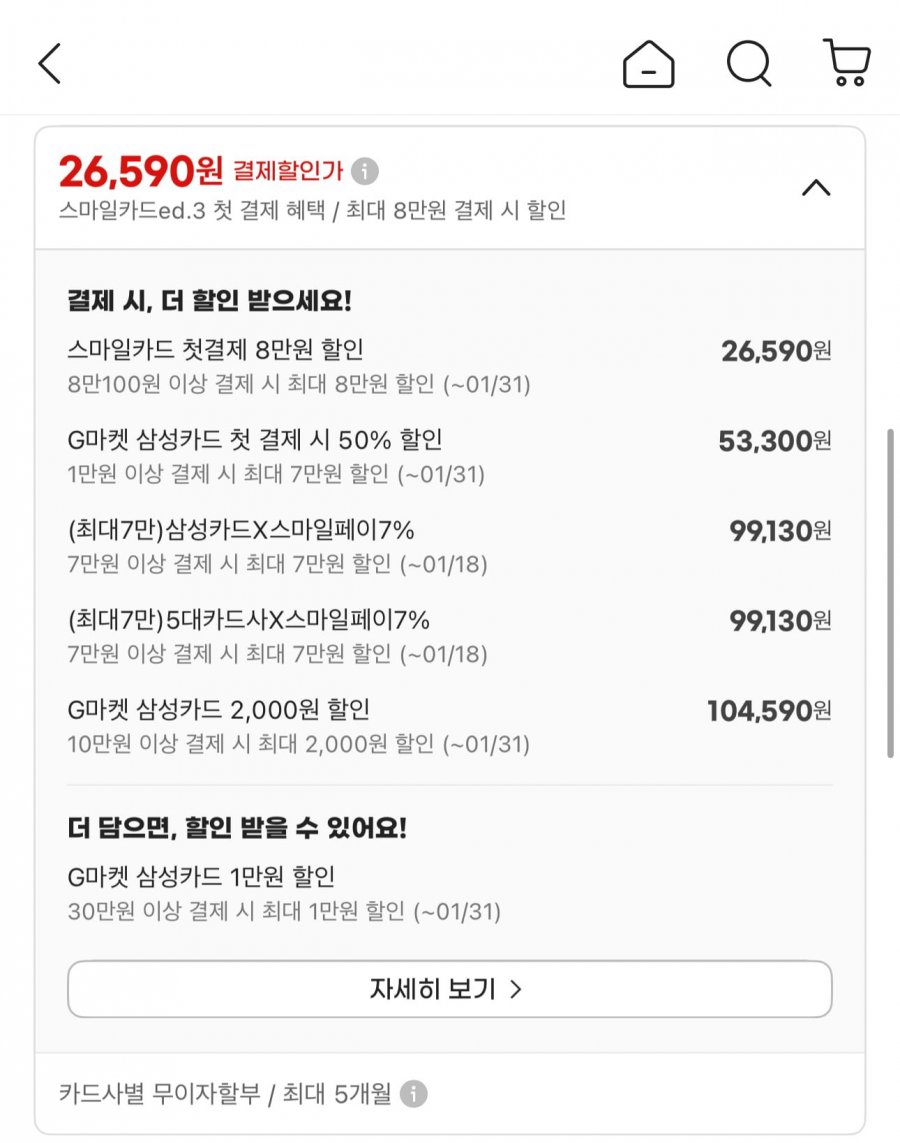900x1143 pixels.
Task: Select G마켓 삼성카드 첫 결제 50% 할인
Action: coord(255,440)
